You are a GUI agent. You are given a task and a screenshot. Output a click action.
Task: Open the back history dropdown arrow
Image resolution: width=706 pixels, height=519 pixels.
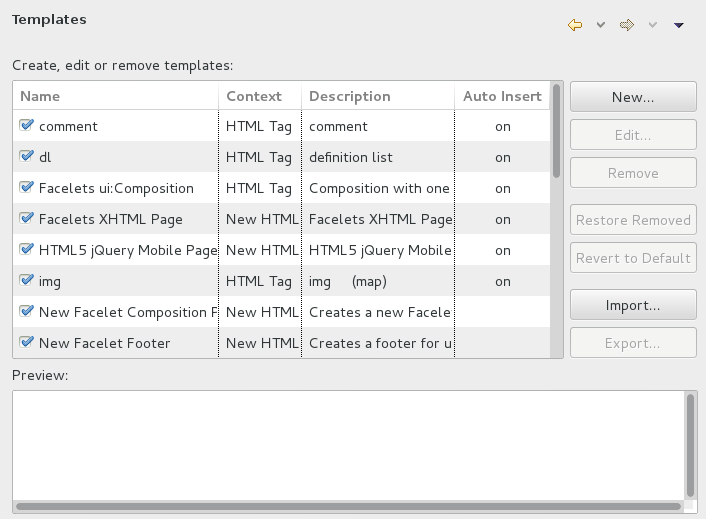(601, 25)
